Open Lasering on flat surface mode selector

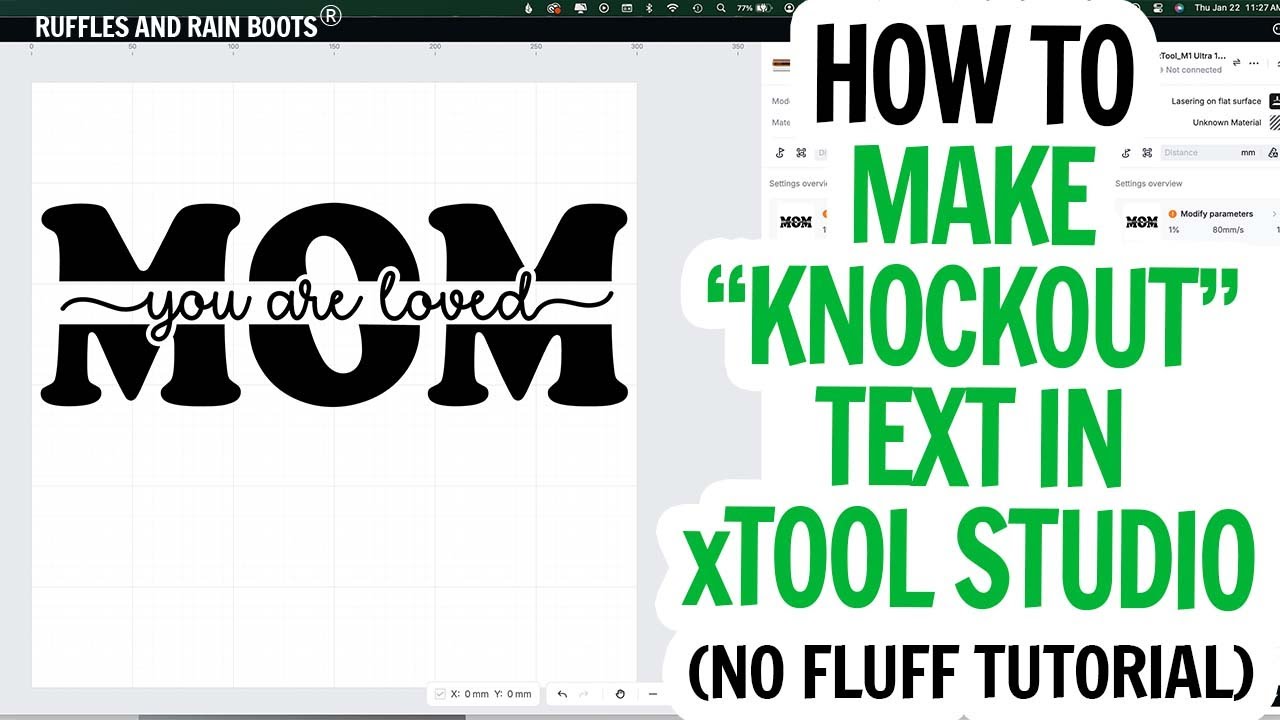[x=1216, y=101]
